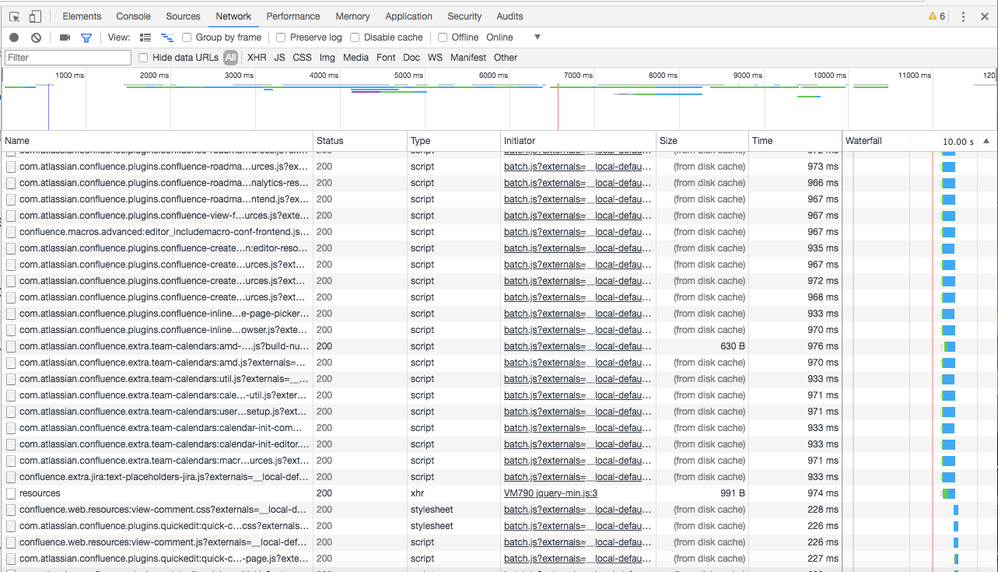
Task: Click the inspect element picker icon
Action: 15,17
